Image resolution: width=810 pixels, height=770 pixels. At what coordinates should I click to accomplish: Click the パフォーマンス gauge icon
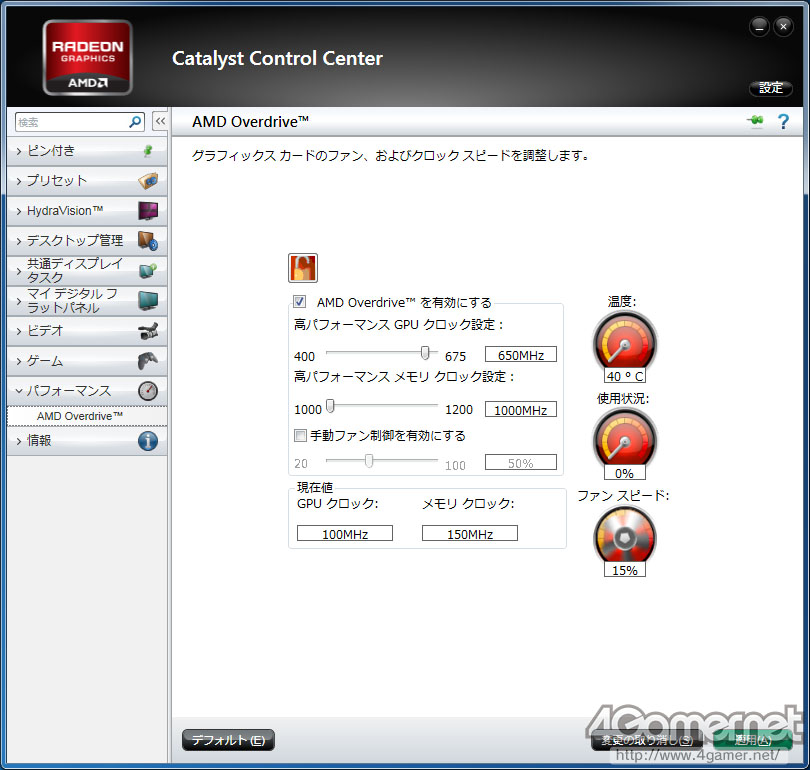pyautogui.click(x=148, y=391)
